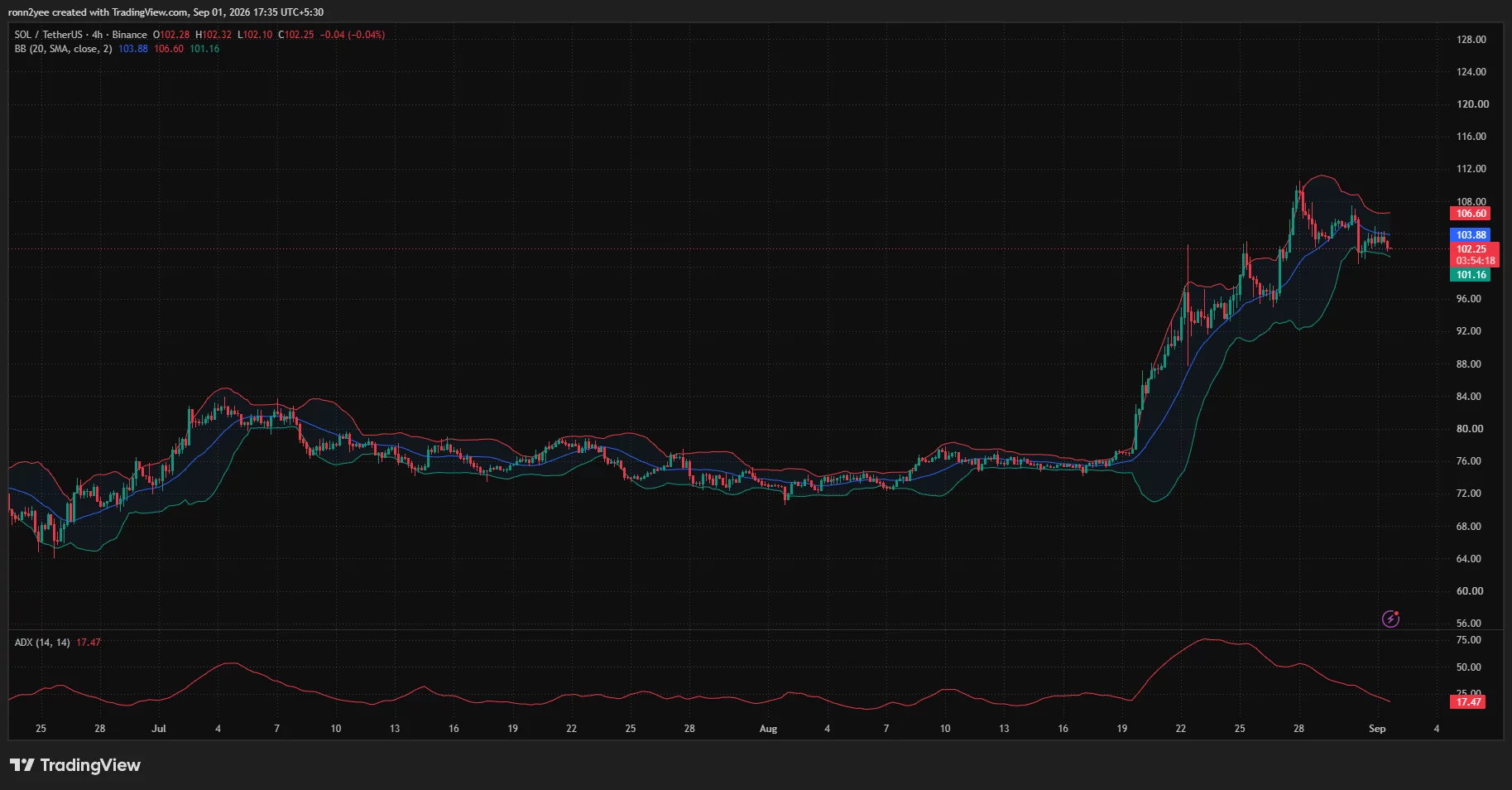Click the 64.00 price axis label

pos(1468,559)
